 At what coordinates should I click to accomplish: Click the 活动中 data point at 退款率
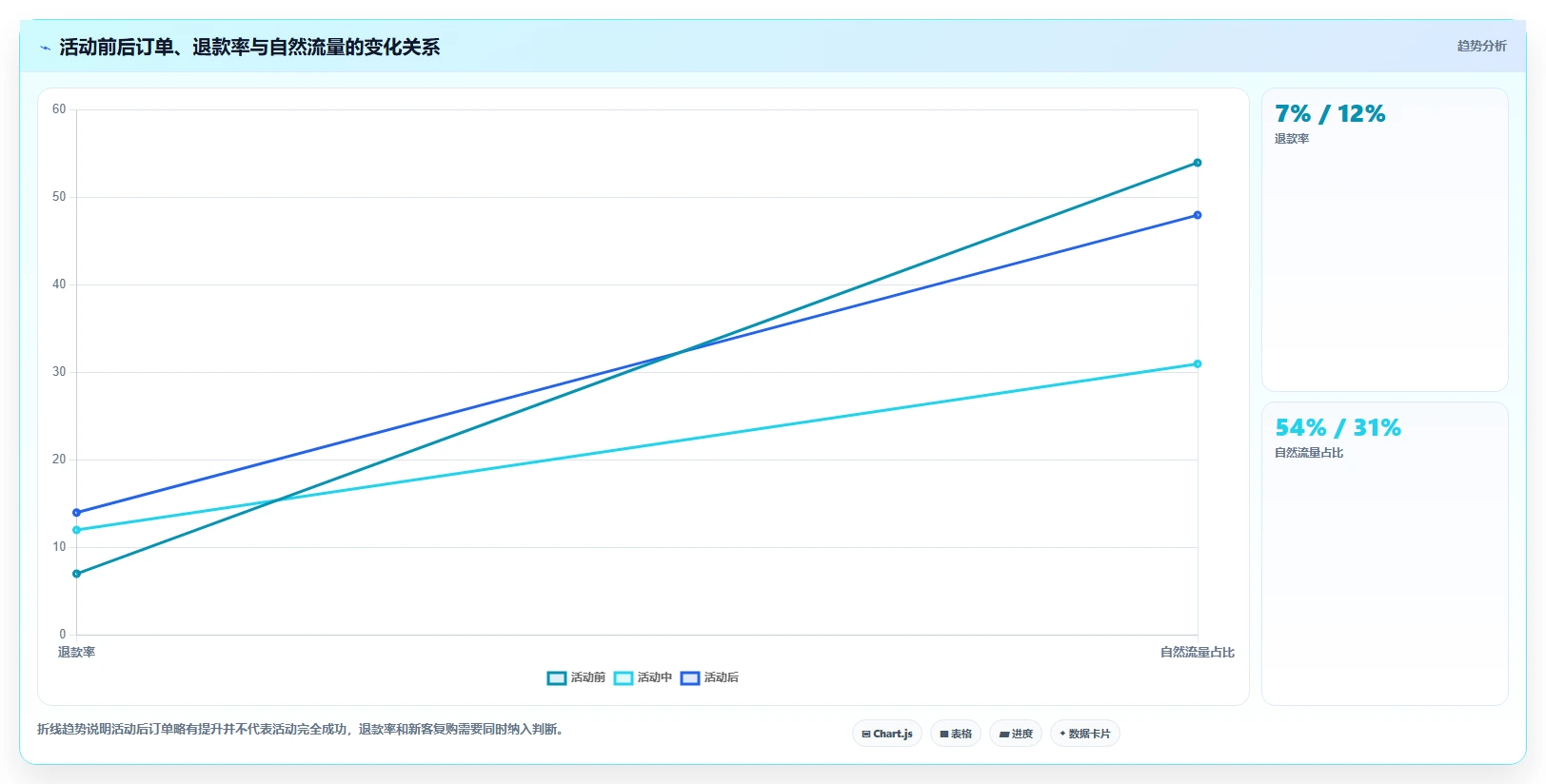point(76,530)
